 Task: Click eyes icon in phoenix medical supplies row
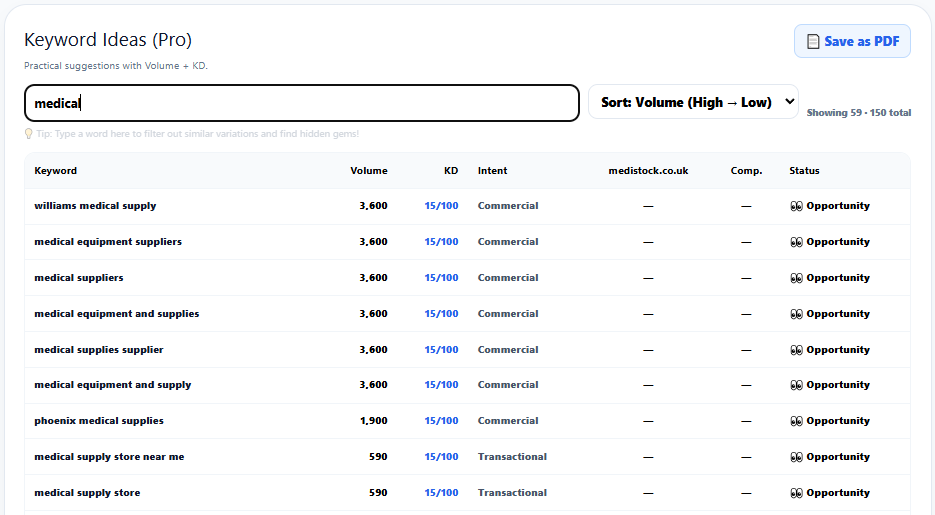796,421
